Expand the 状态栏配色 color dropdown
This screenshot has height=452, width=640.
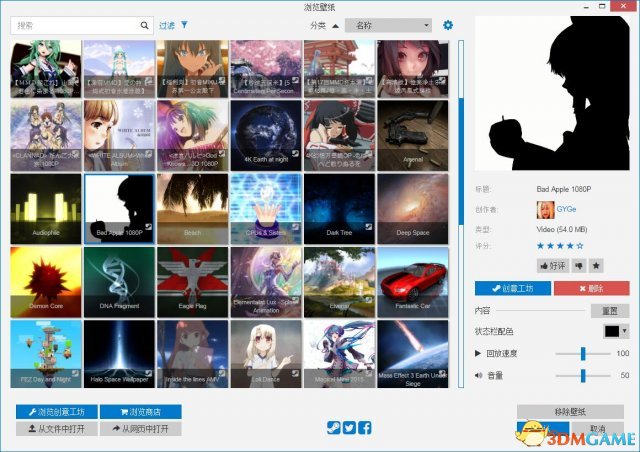click(616, 331)
